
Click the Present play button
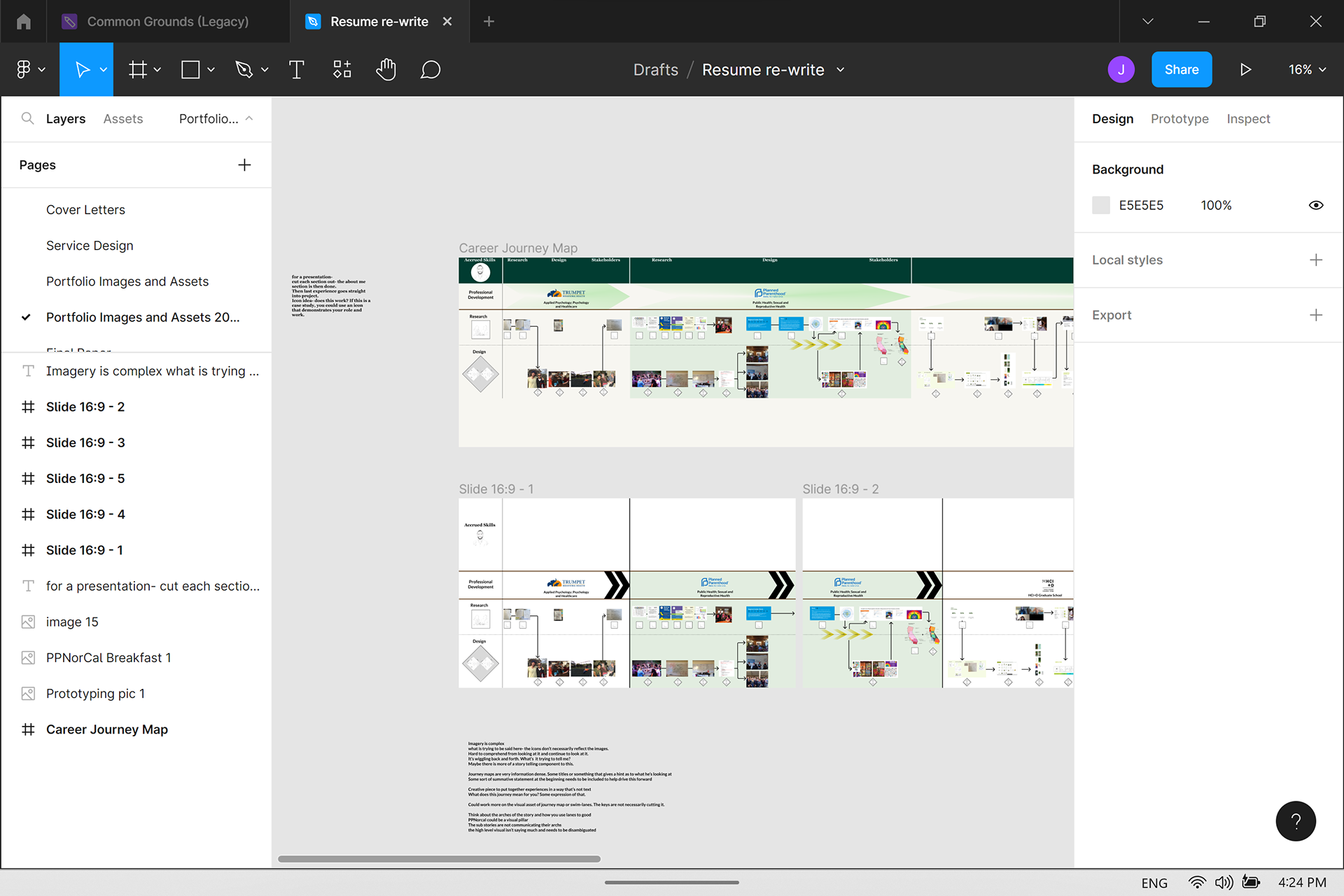click(x=1245, y=69)
